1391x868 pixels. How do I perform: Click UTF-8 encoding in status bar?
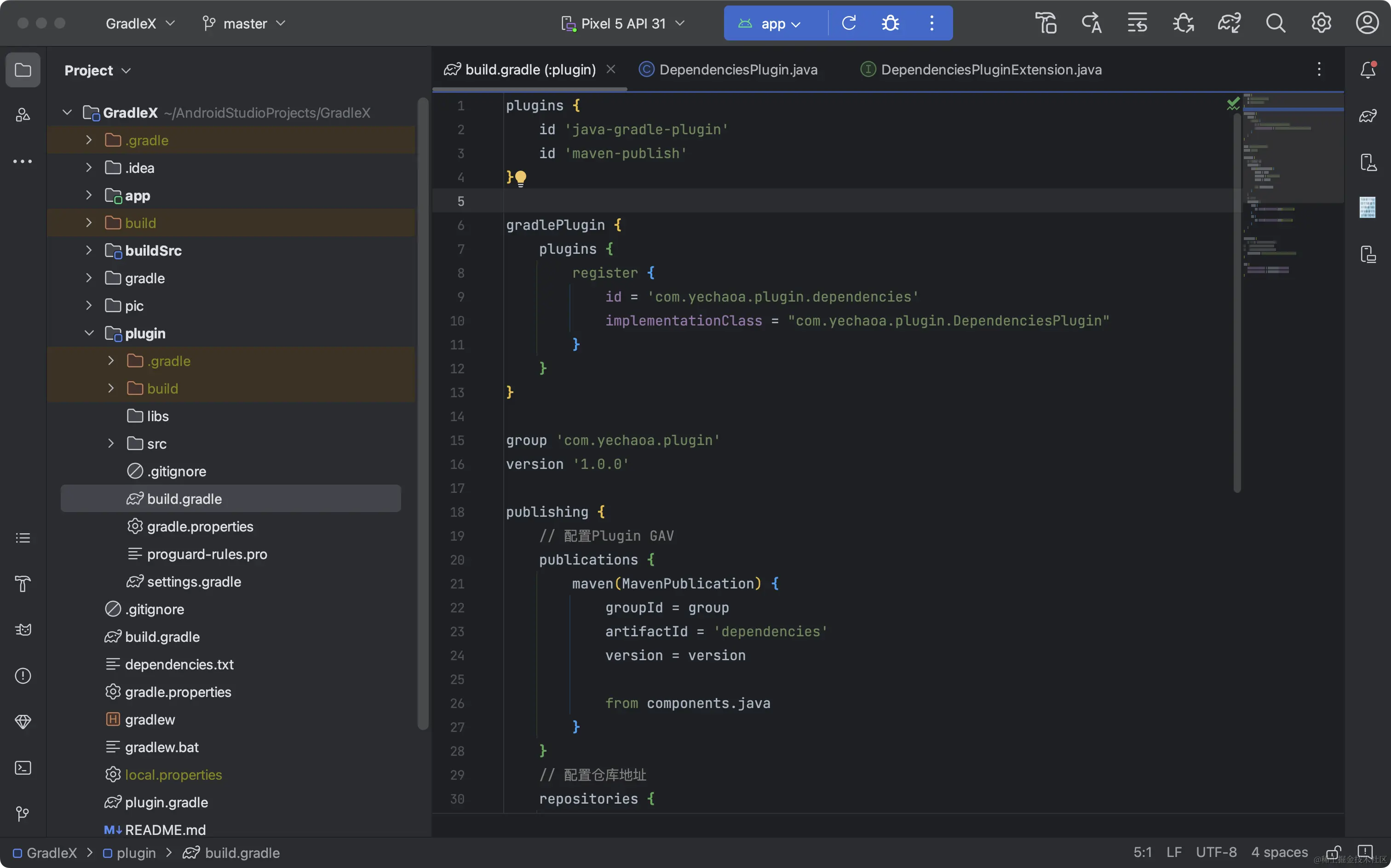[x=1216, y=852]
